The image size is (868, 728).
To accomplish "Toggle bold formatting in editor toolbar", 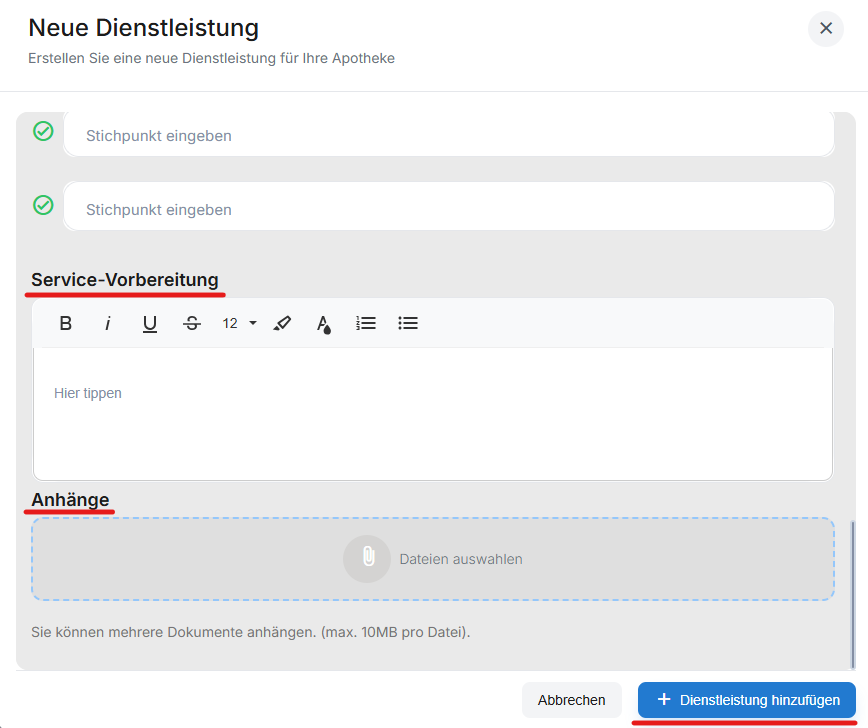I will tap(65, 323).
